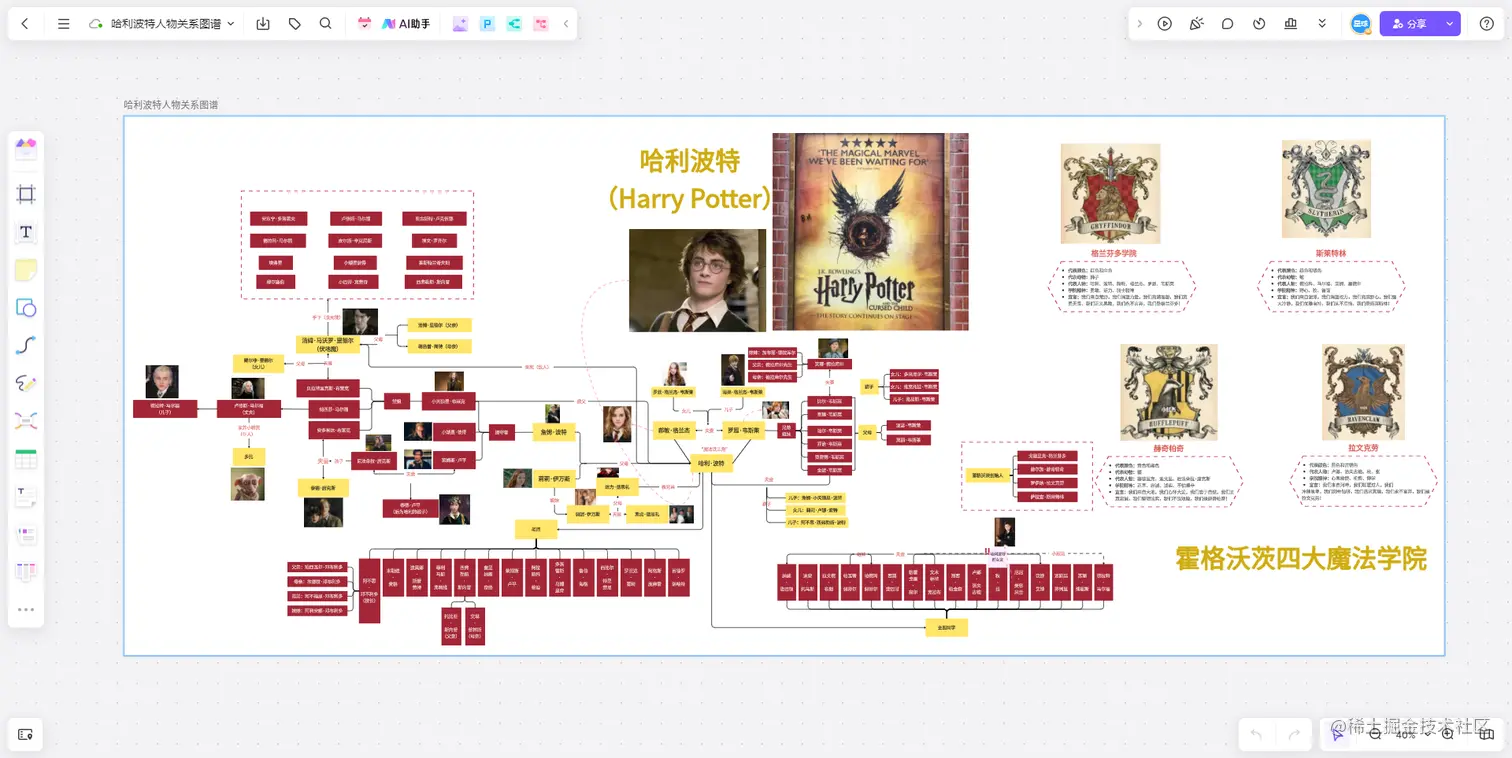Open the voting bar chart icon
This screenshot has width=1512, height=758.
(x=1291, y=24)
